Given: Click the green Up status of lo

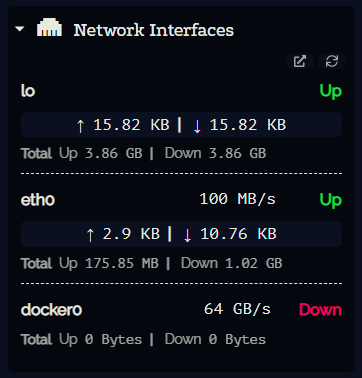Looking at the screenshot, I should click(x=331, y=91).
